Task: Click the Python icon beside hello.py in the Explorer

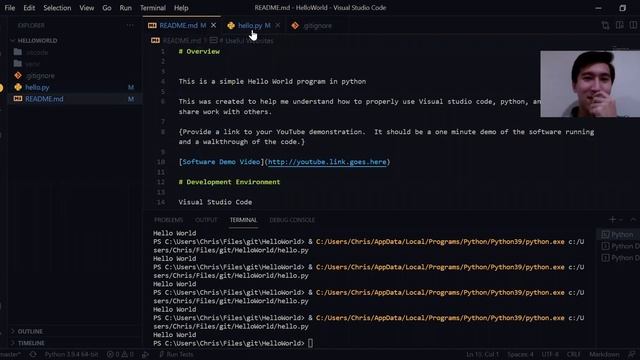Action: [18, 87]
